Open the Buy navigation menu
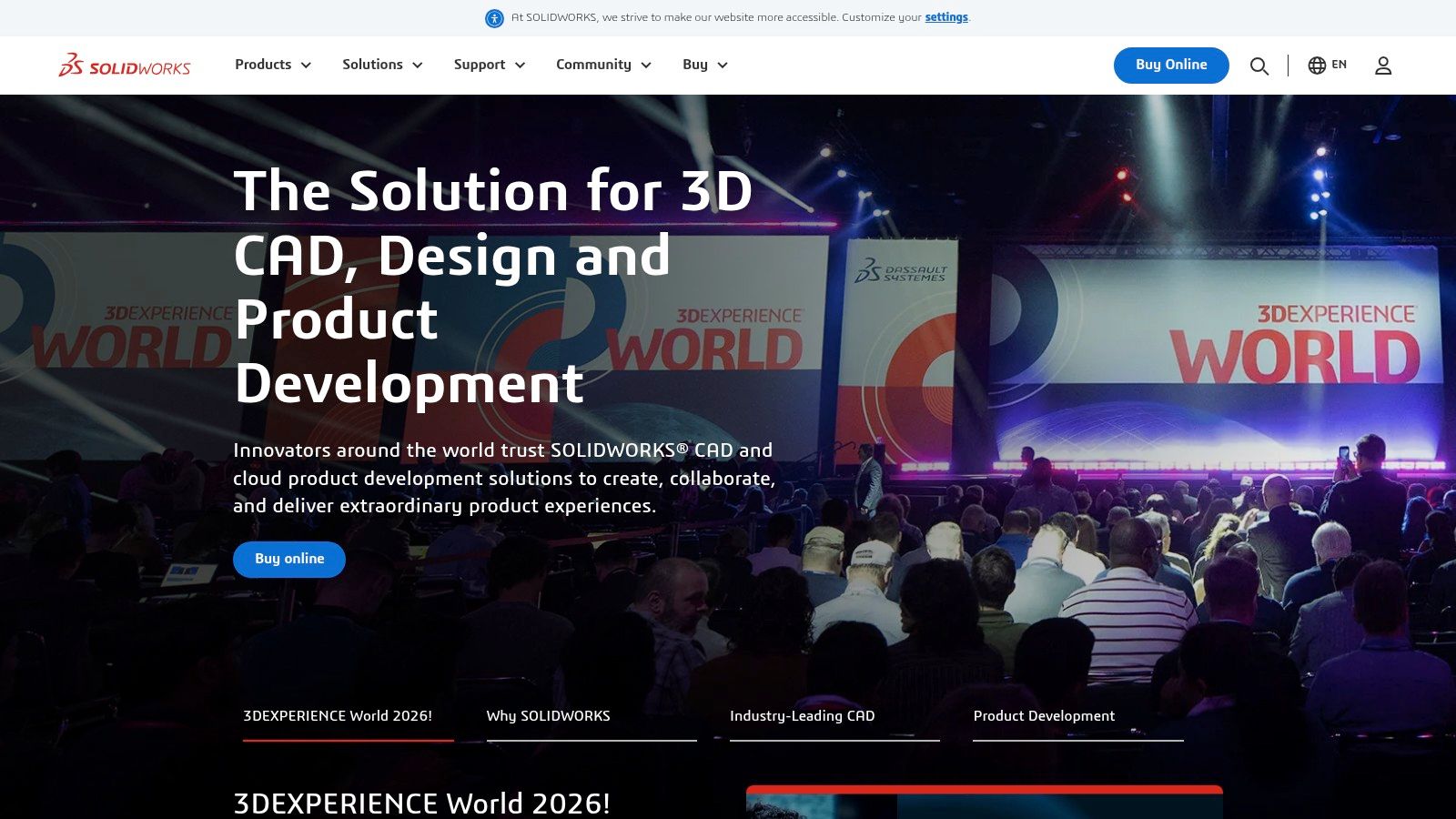This screenshot has width=1456, height=819. (x=705, y=65)
